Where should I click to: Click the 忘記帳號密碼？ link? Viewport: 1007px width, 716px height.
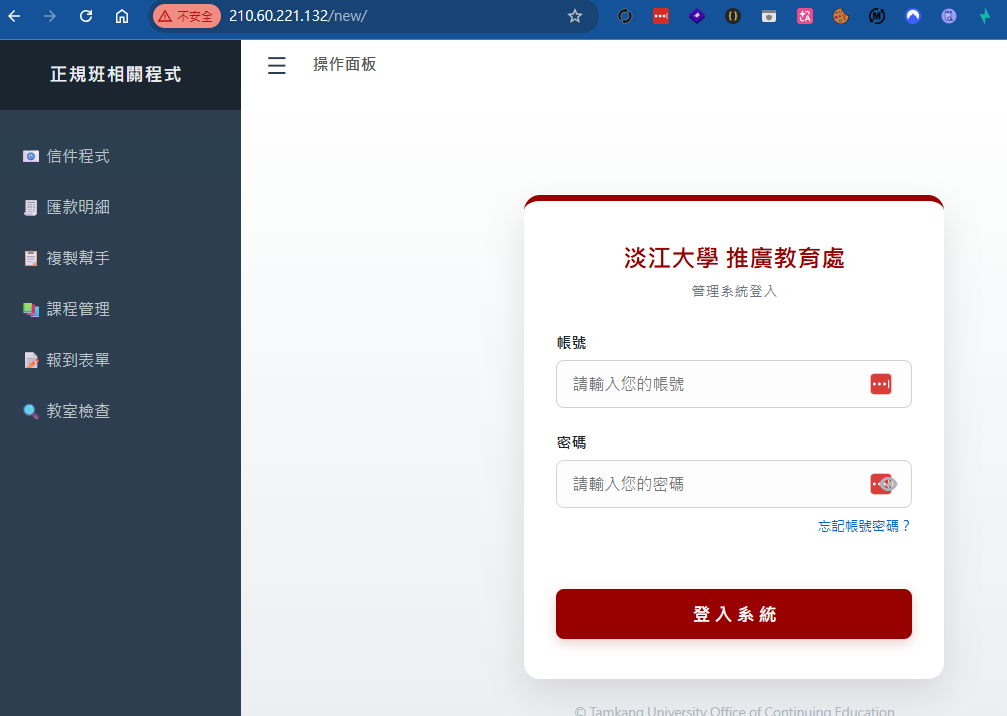coord(864,526)
